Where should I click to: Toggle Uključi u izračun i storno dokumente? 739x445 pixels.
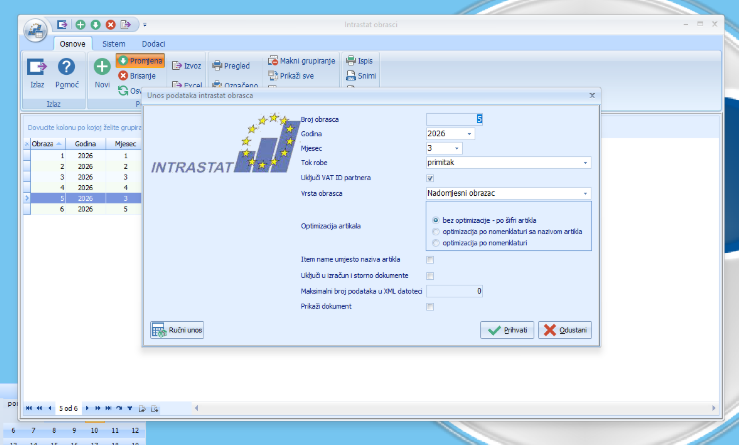point(430,276)
